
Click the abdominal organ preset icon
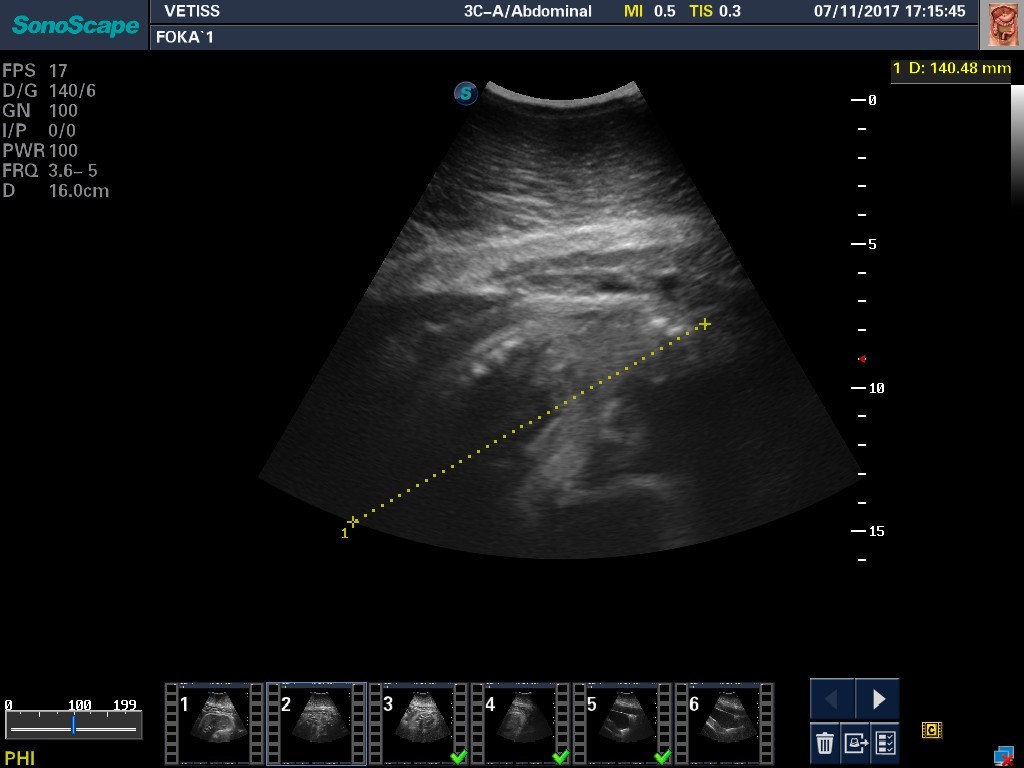click(x=1003, y=24)
